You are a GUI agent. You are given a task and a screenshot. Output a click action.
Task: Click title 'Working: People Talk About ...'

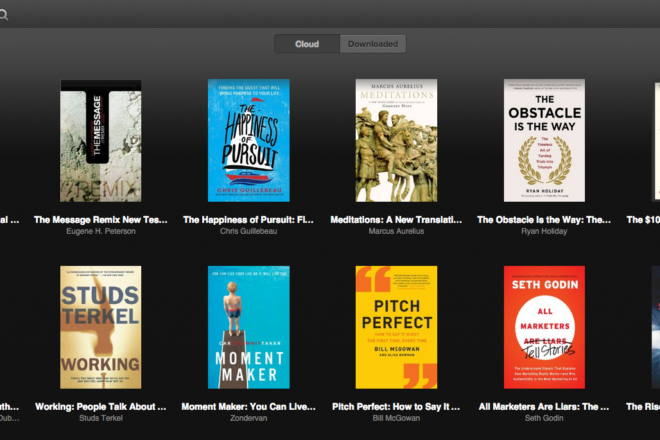(101, 407)
